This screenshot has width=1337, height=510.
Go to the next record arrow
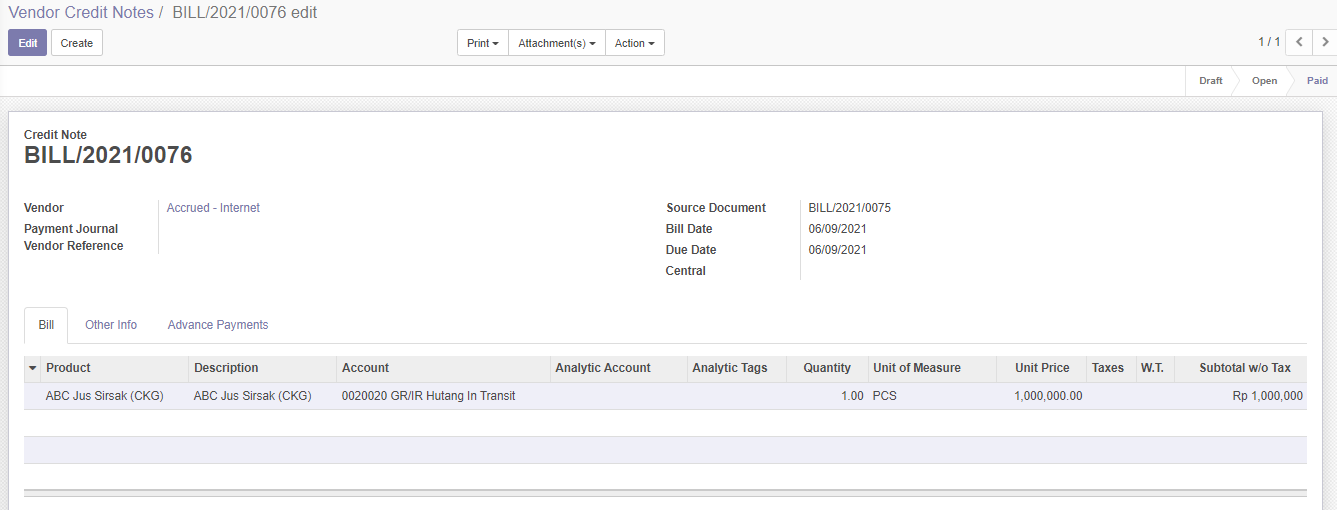coord(1325,42)
